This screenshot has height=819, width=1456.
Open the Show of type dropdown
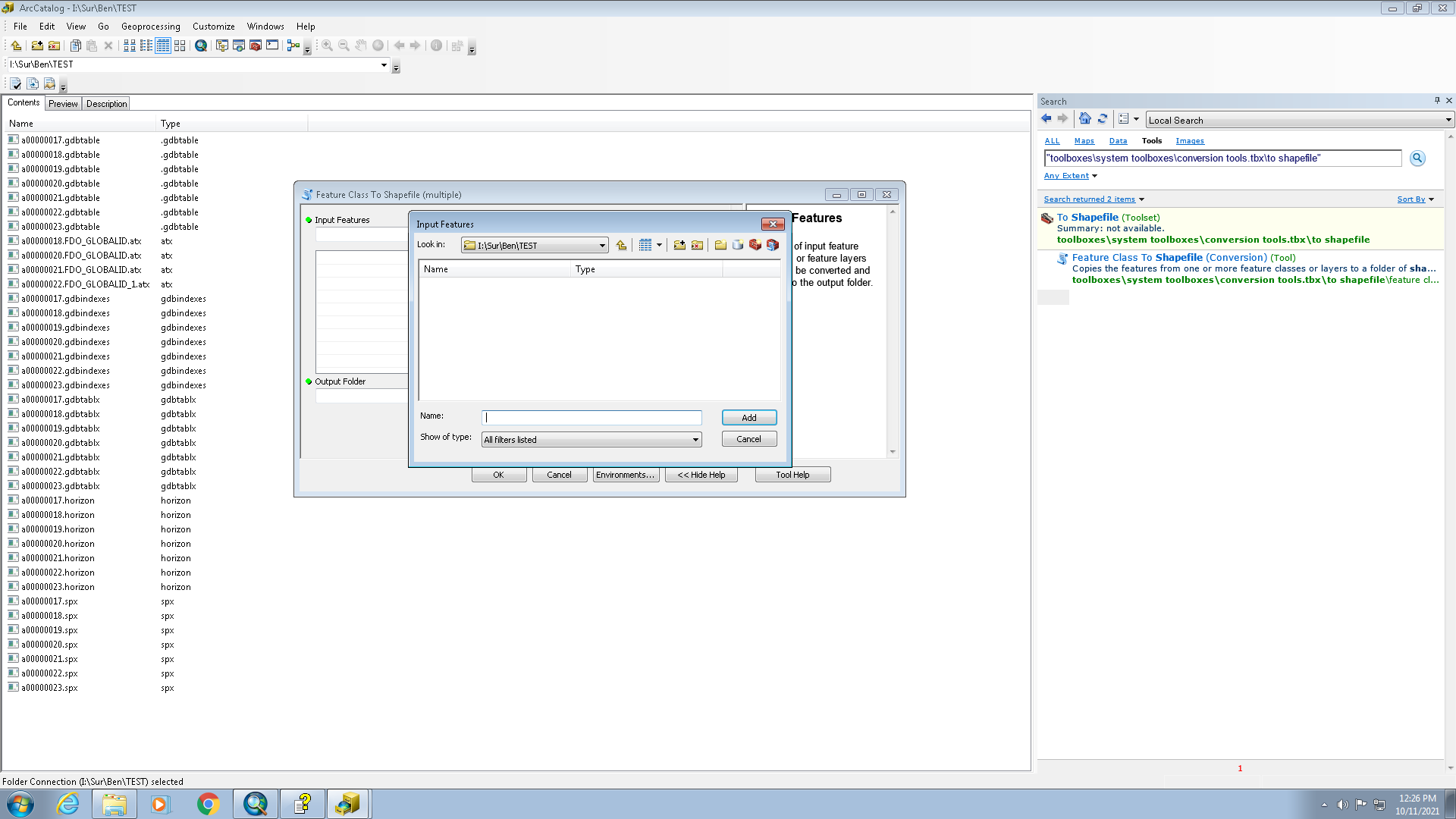click(x=695, y=440)
